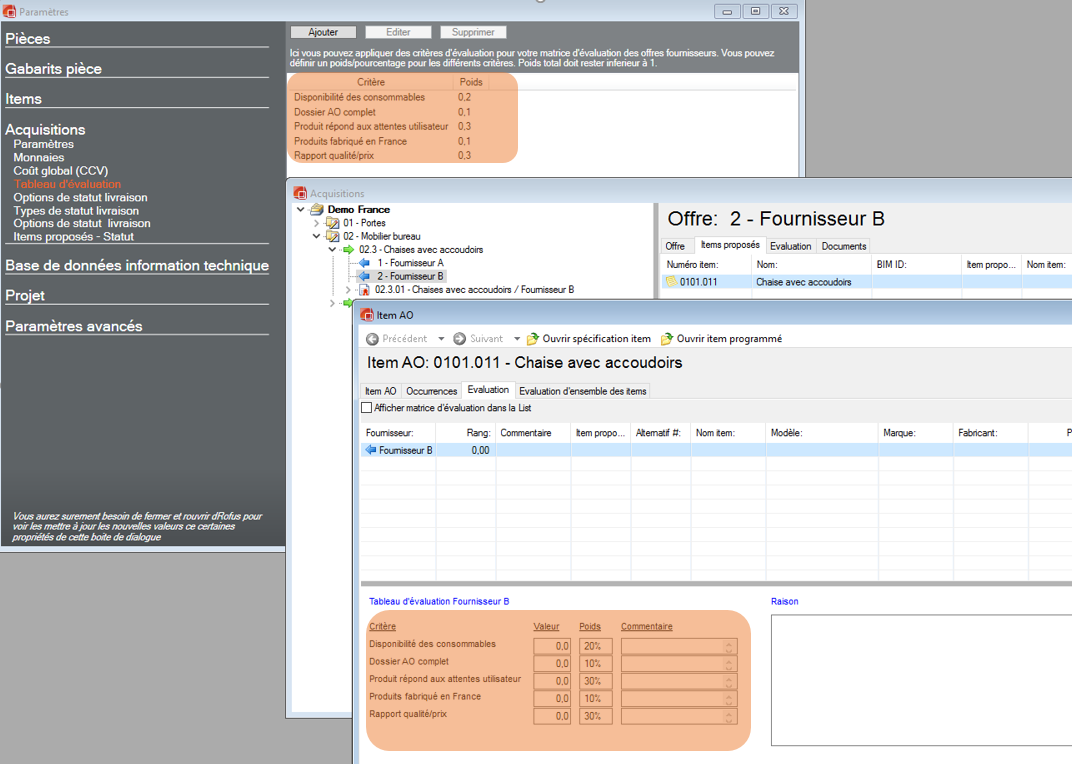Open Evaluation d'ensemble des items tab
This screenshot has width=1072, height=764.
[582, 391]
